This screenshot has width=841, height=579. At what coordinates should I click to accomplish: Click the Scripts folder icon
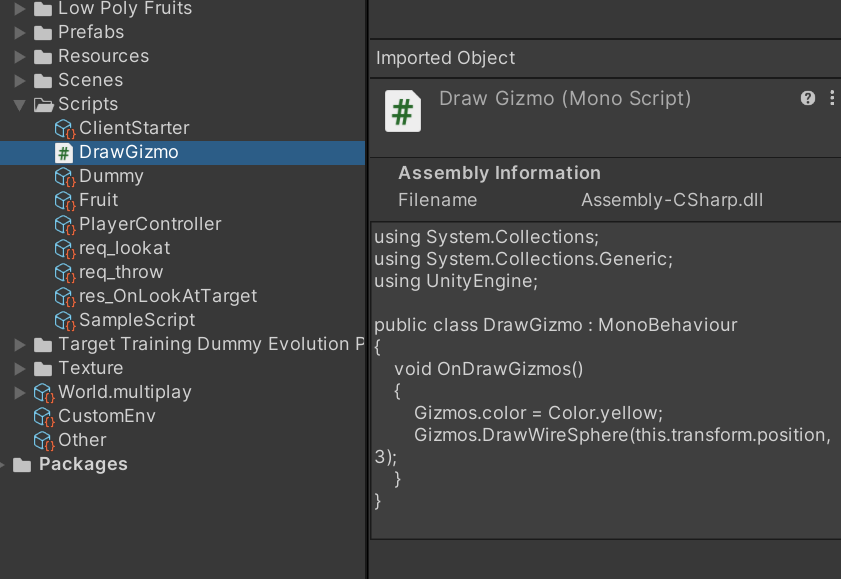41,104
